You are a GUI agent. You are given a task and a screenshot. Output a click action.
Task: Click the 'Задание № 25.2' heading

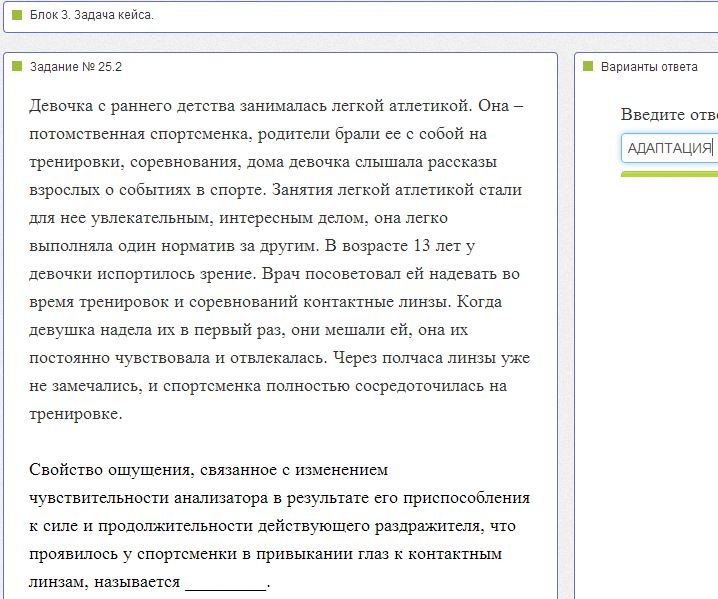(x=76, y=67)
